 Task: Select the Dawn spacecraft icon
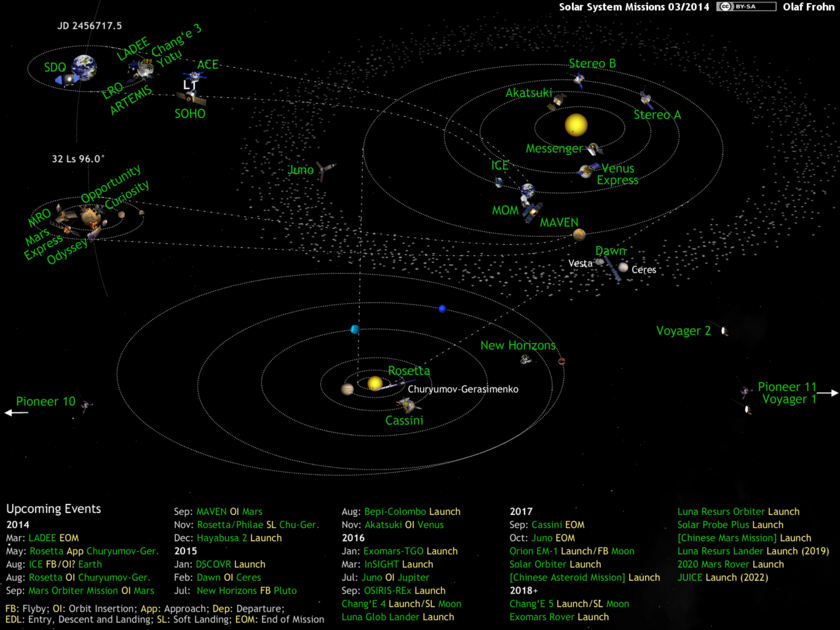point(614,270)
